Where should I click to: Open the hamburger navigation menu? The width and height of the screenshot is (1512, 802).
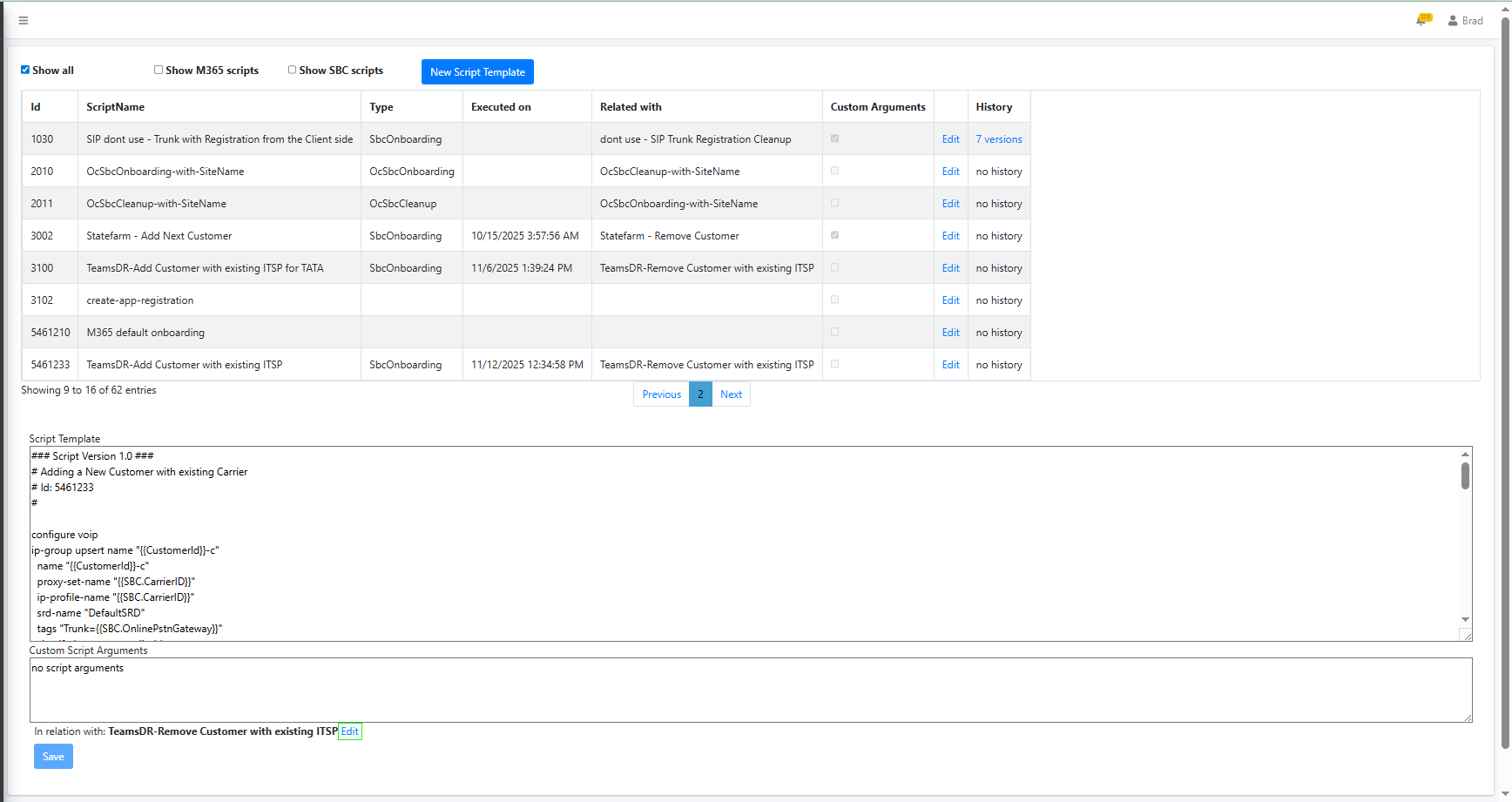pos(24,20)
